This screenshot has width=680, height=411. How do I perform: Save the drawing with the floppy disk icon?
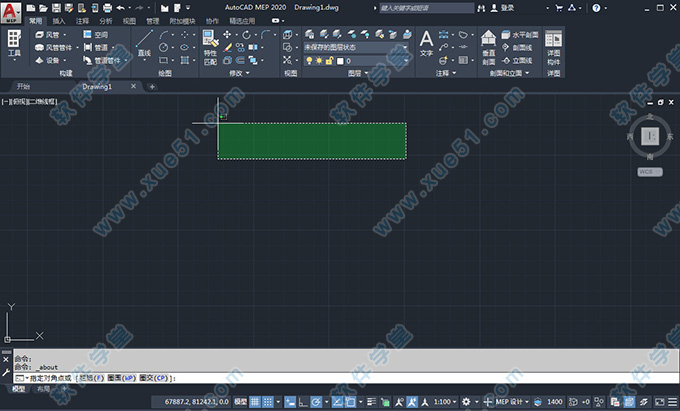tap(56, 8)
